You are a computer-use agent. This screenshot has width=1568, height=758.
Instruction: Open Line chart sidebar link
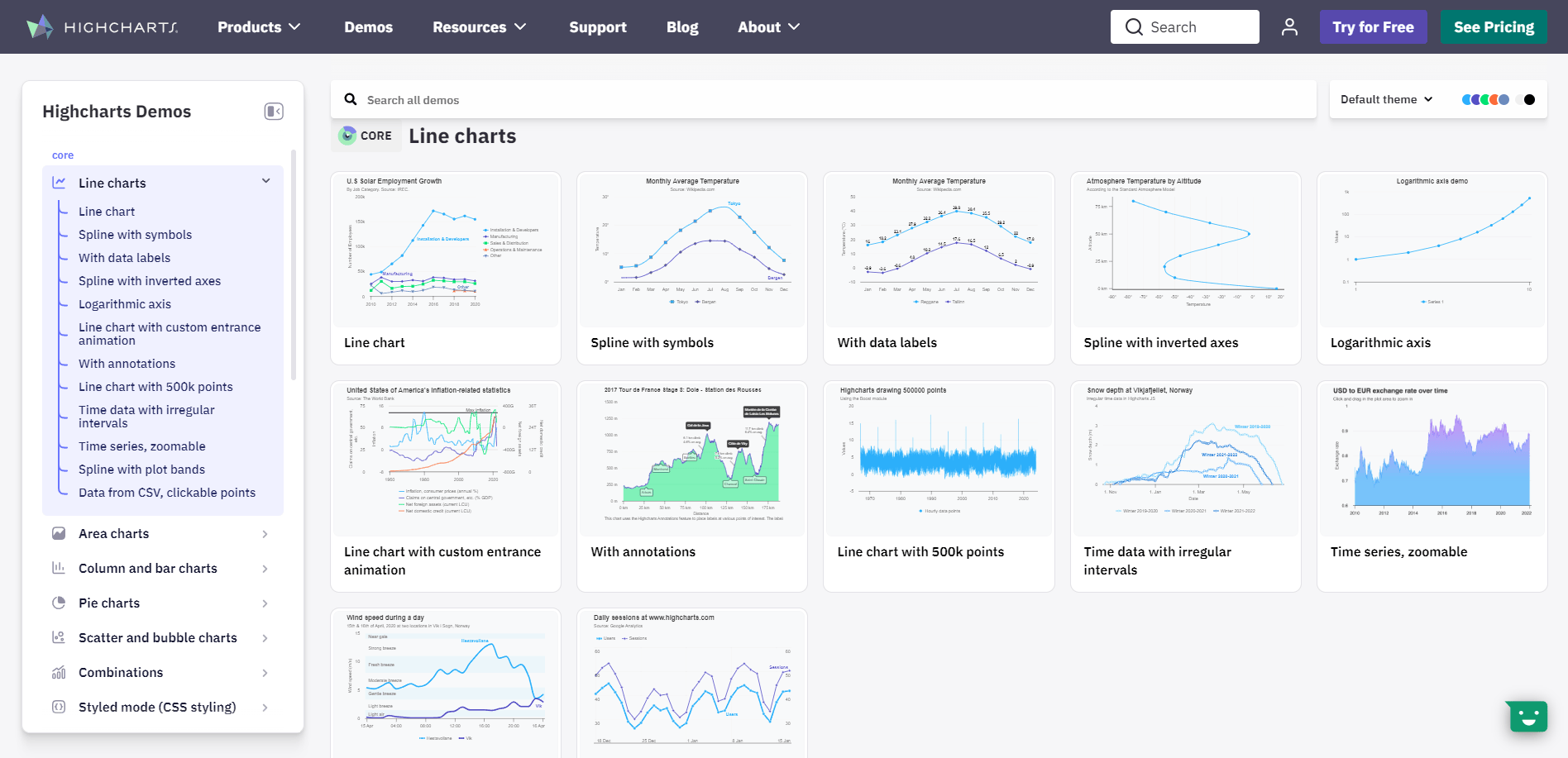[x=107, y=212]
